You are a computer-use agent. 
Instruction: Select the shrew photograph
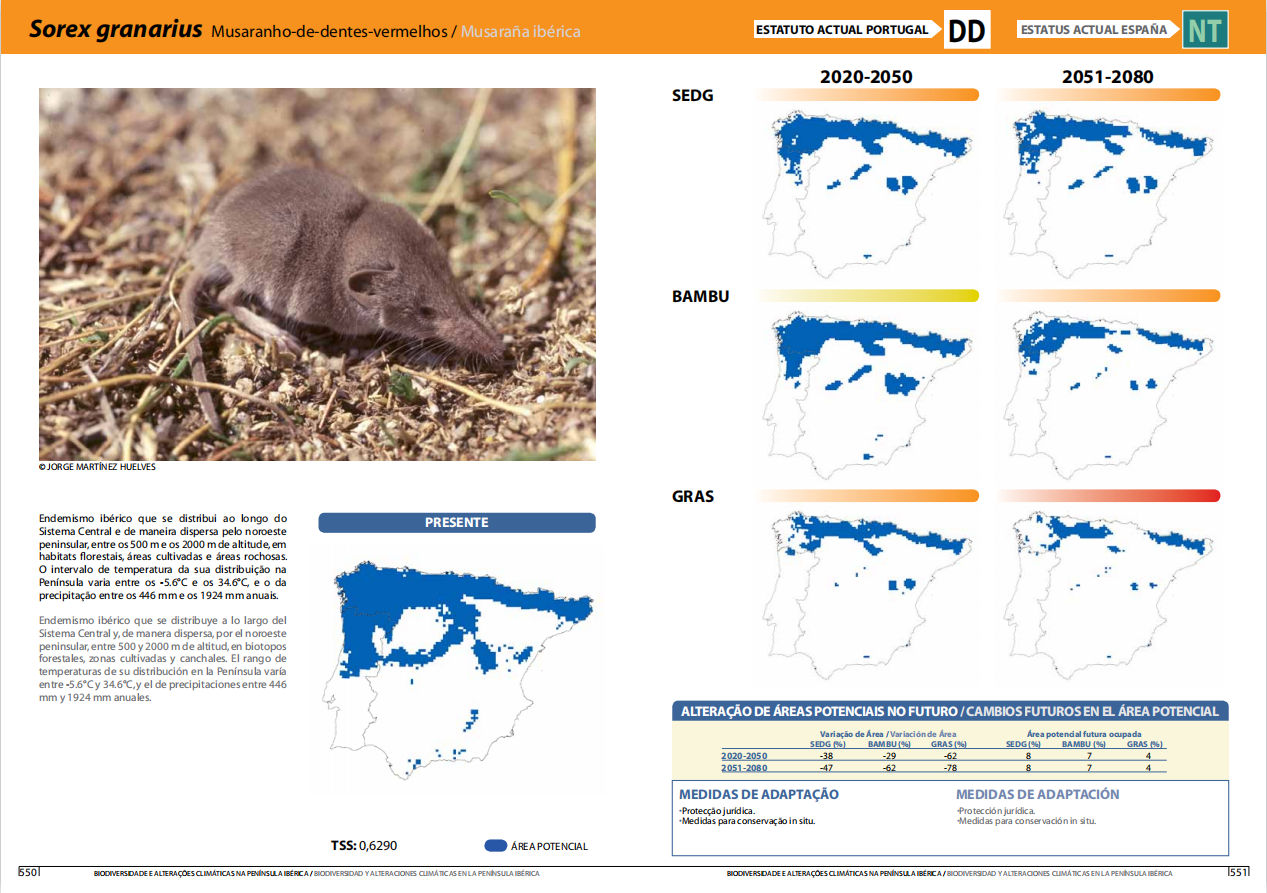tap(317, 274)
